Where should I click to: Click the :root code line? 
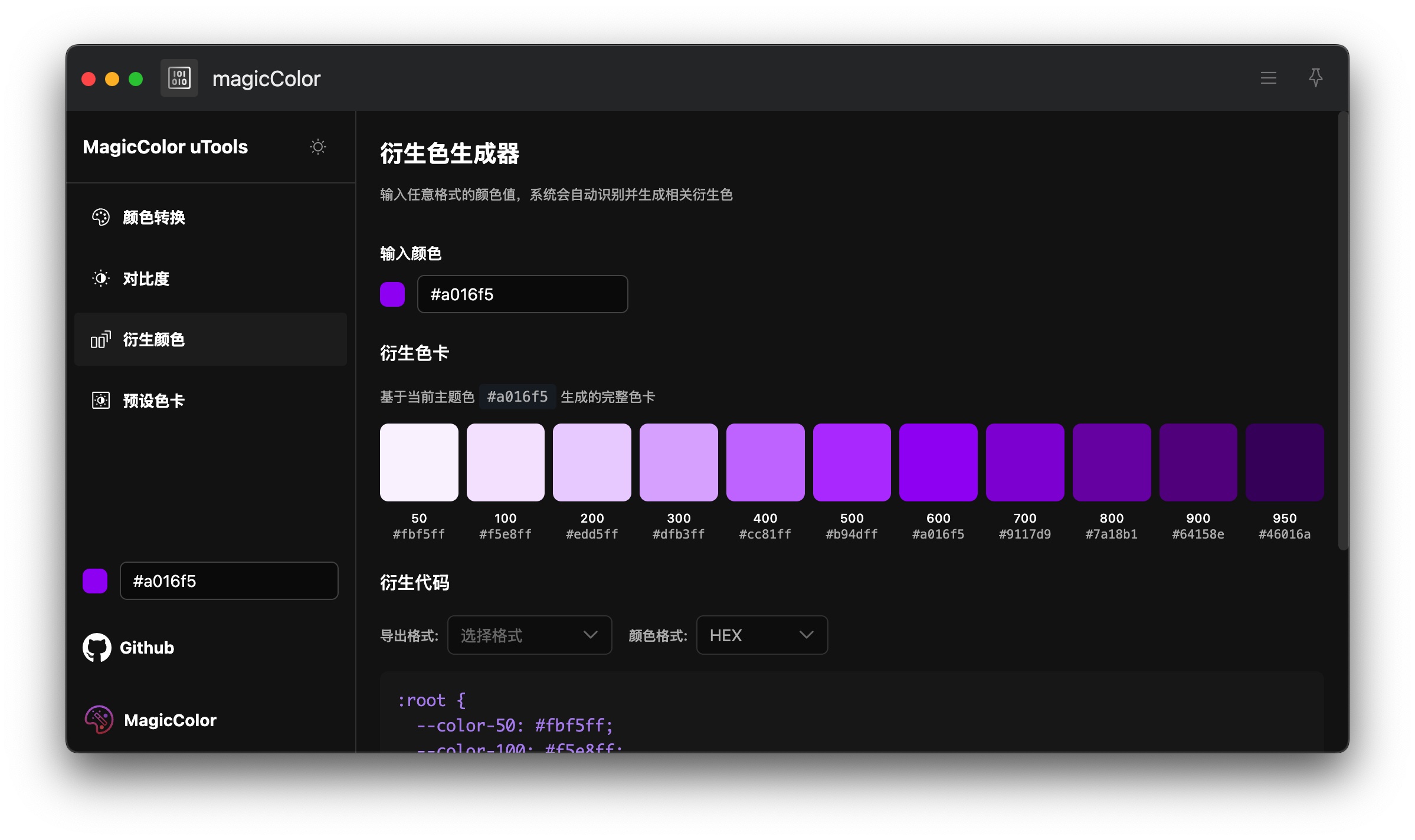432,700
